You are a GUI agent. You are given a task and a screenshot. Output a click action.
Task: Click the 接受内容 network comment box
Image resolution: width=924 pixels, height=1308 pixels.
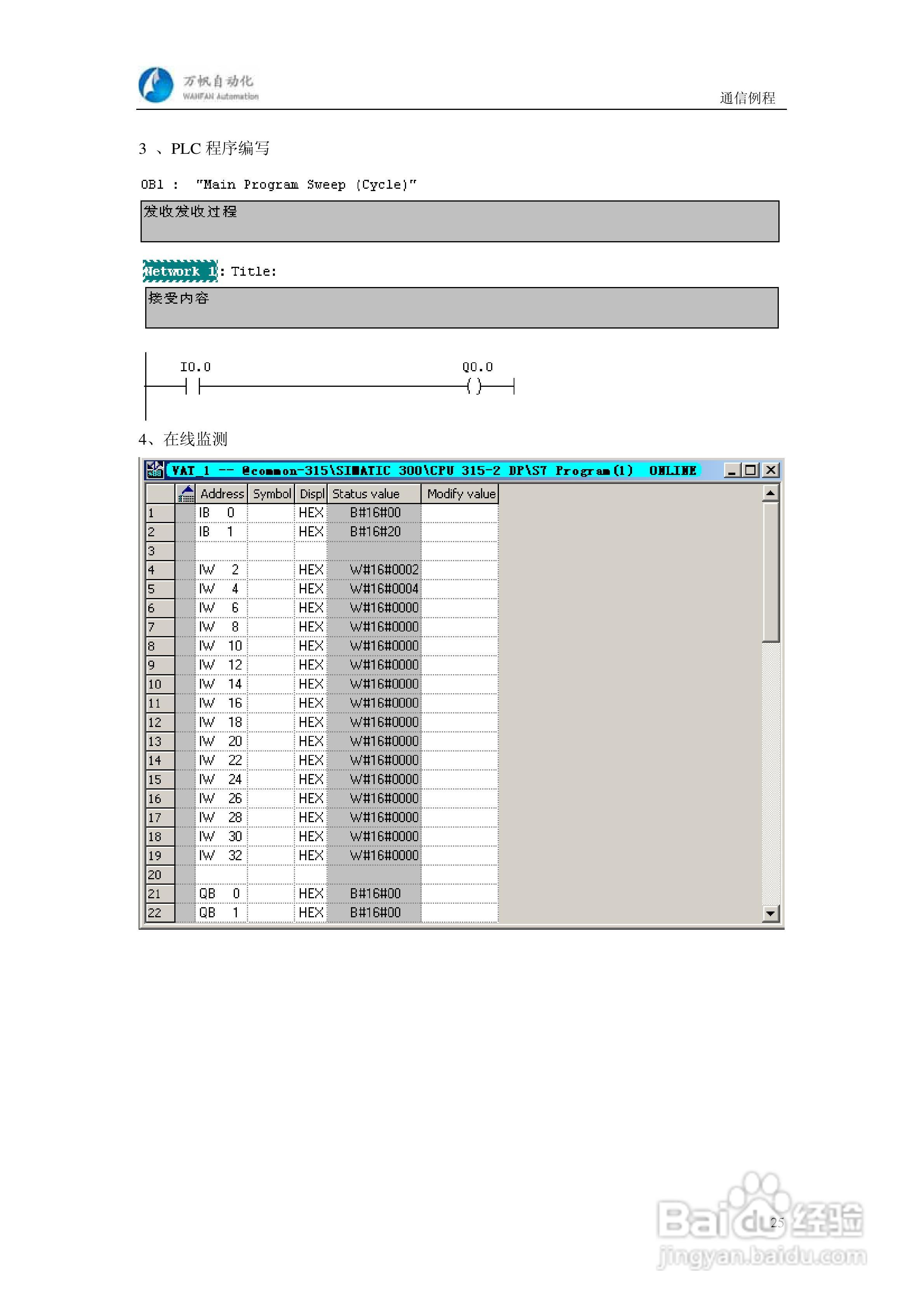click(x=462, y=308)
